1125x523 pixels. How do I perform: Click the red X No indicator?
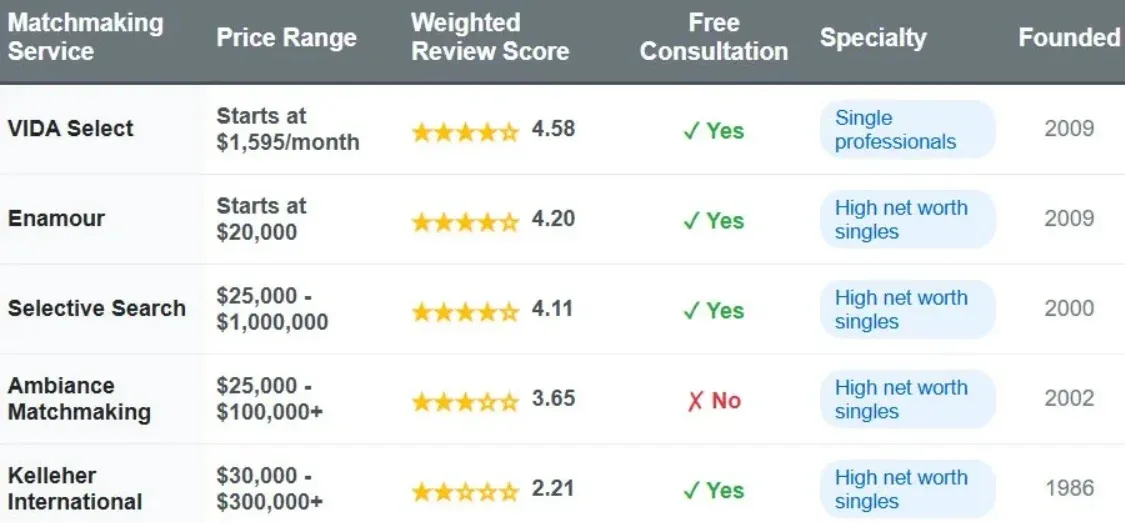(713, 401)
